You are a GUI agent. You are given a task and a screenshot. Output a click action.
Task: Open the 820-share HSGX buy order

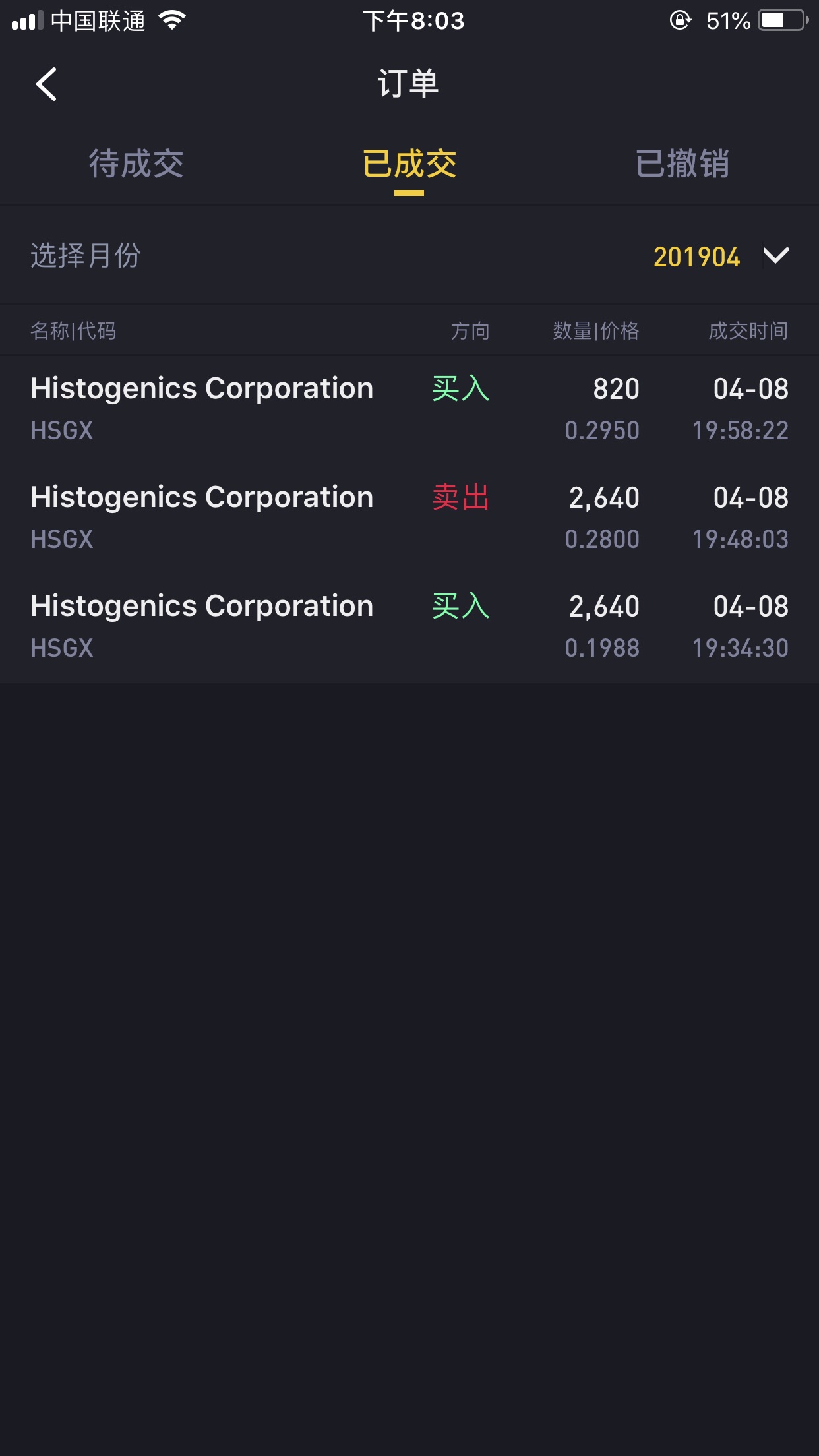(x=409, y=409)
